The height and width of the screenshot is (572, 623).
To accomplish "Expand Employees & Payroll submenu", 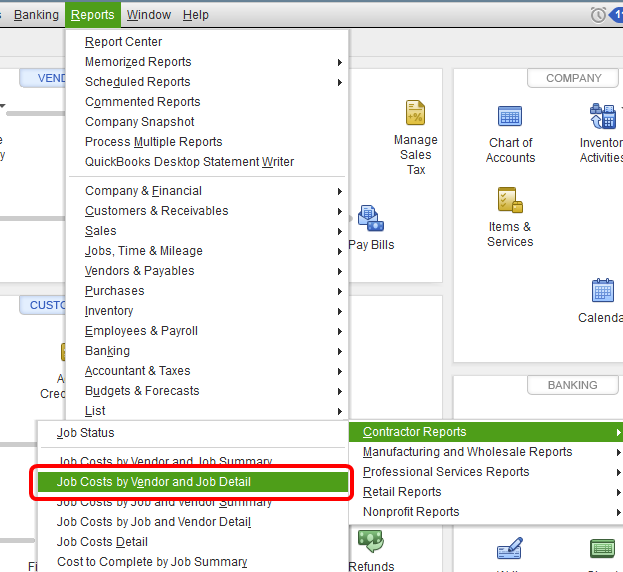I will (207, 331).
